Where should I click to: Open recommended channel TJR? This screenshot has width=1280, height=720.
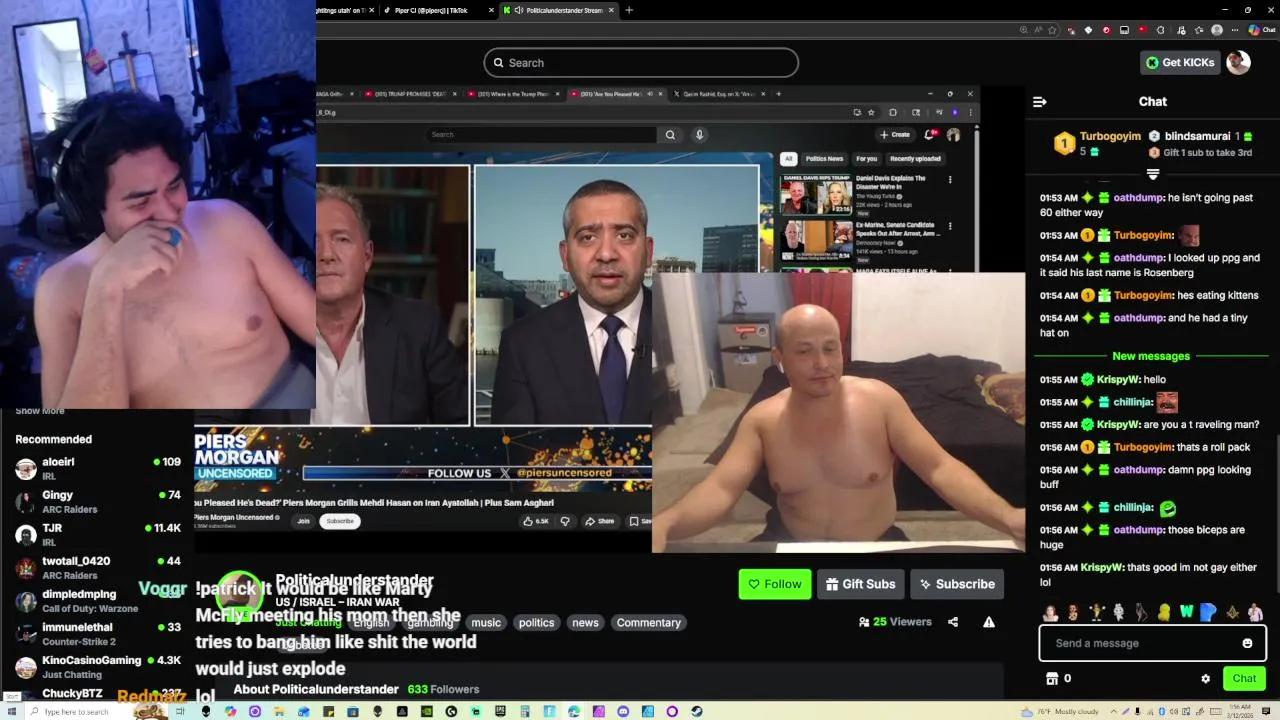(x=97, y=534)
